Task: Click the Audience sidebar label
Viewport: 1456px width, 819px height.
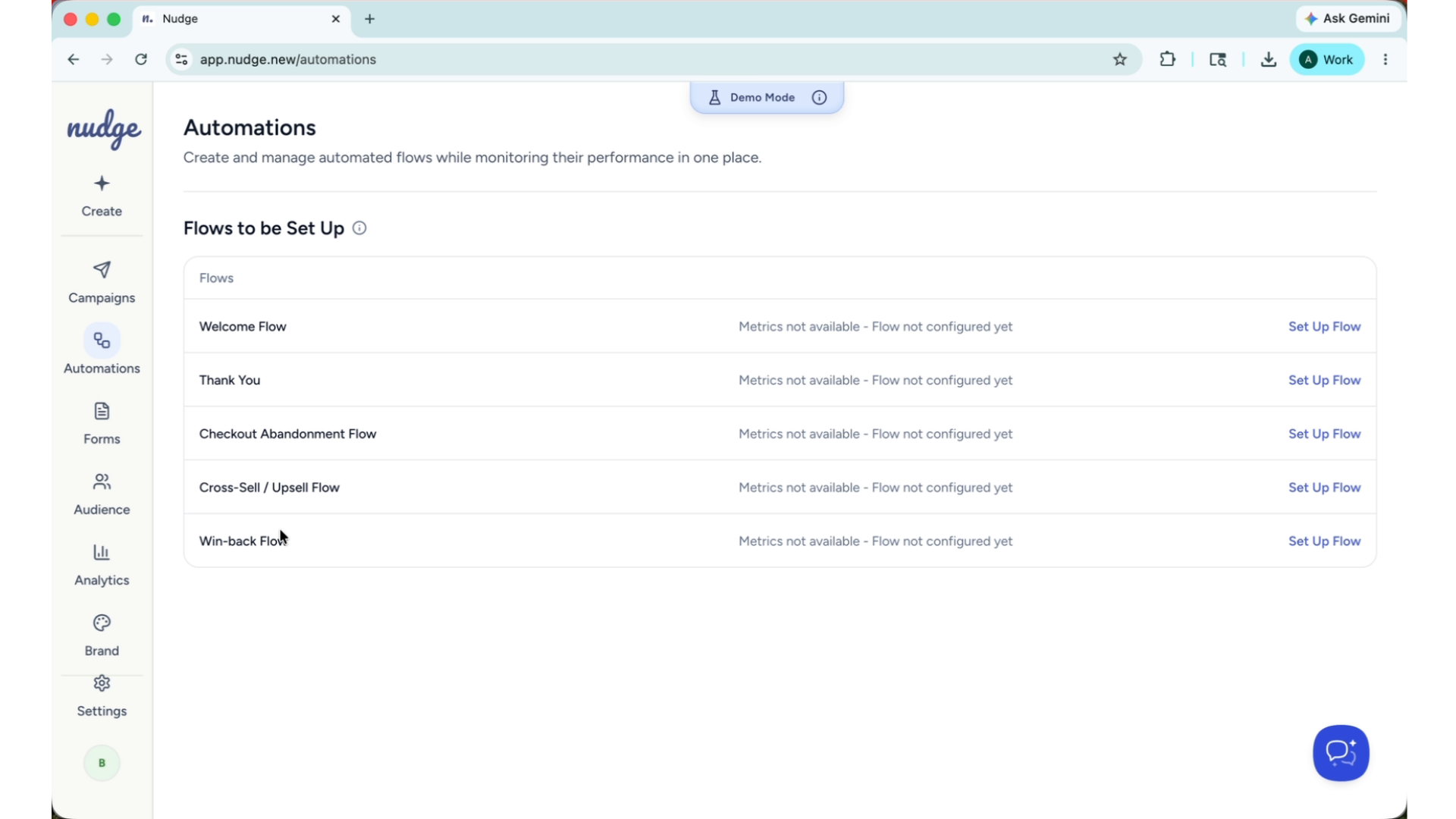Action: pos(102,510)
